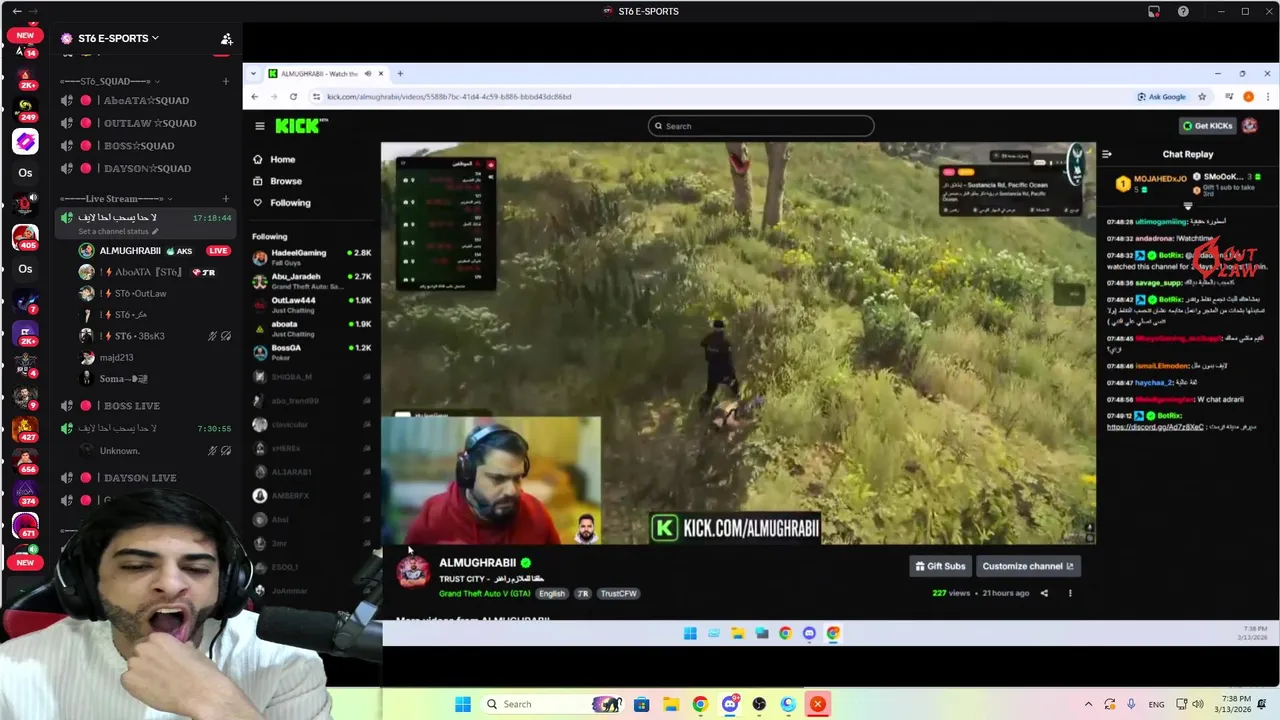Click the invite people icon beside ST6 E-SPORTS
1280x720 pixels.
coord(227,39)
